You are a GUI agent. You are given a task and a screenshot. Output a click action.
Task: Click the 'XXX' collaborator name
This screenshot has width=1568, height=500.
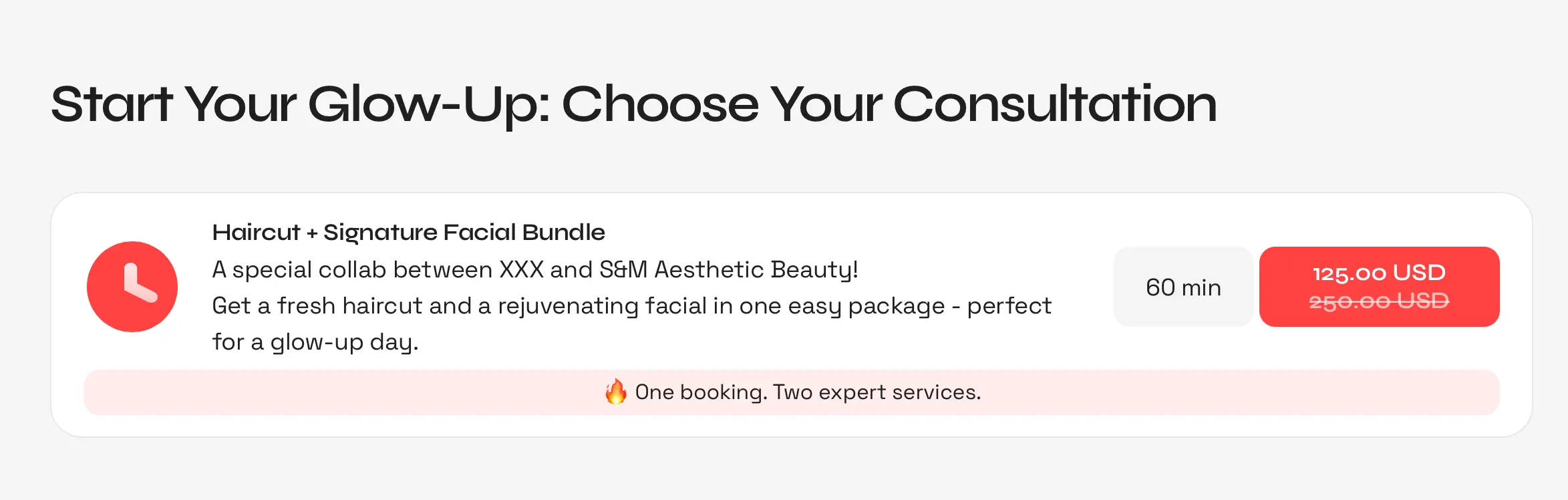[x=522, y=269]
